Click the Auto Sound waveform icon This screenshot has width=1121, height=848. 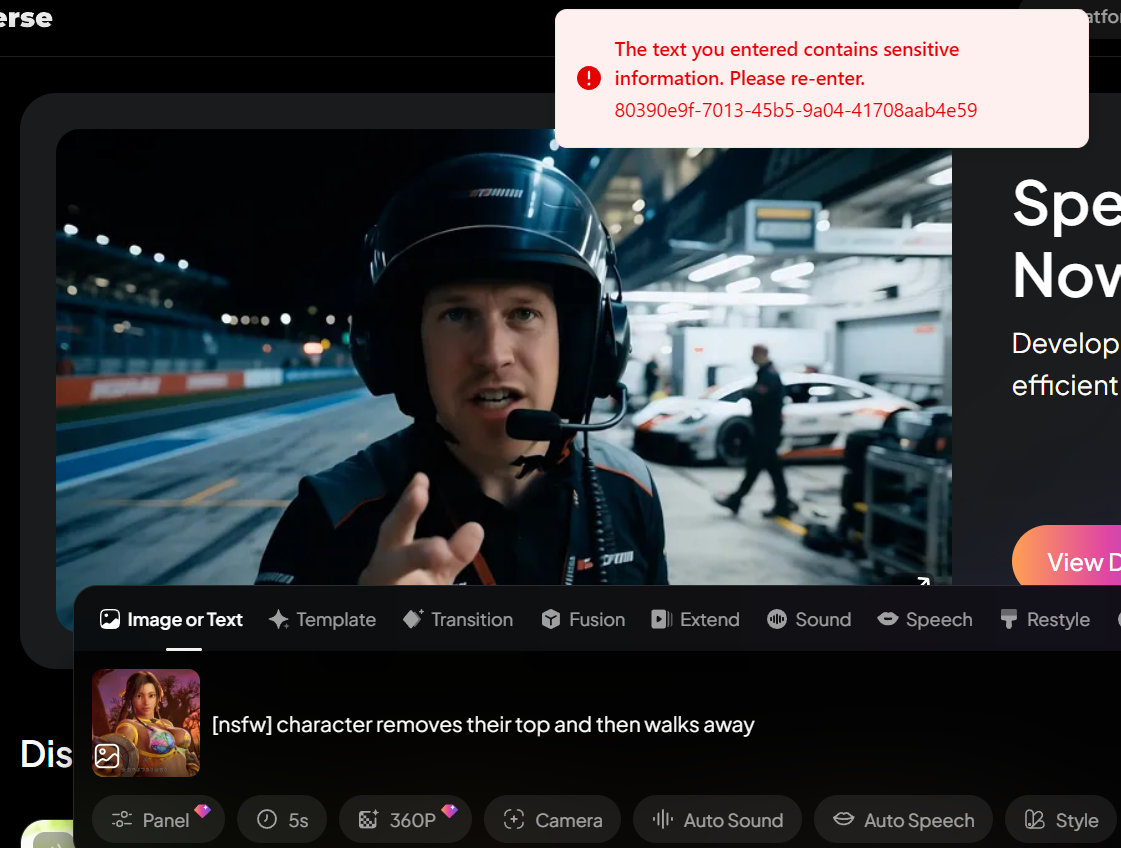pyautogui.click(x=663, y=819)
